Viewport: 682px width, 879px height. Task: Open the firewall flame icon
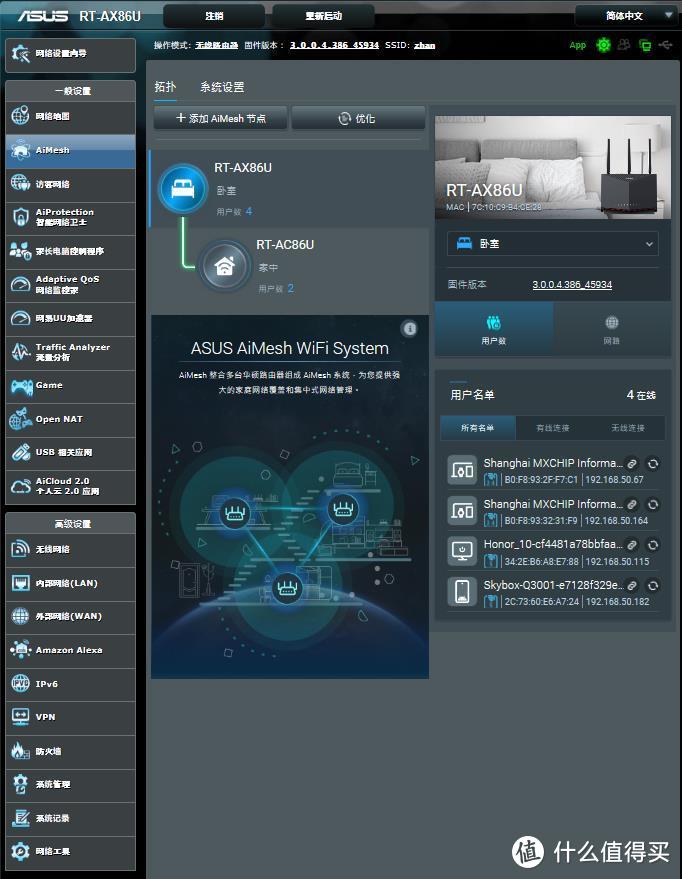[x=21, y=751]
